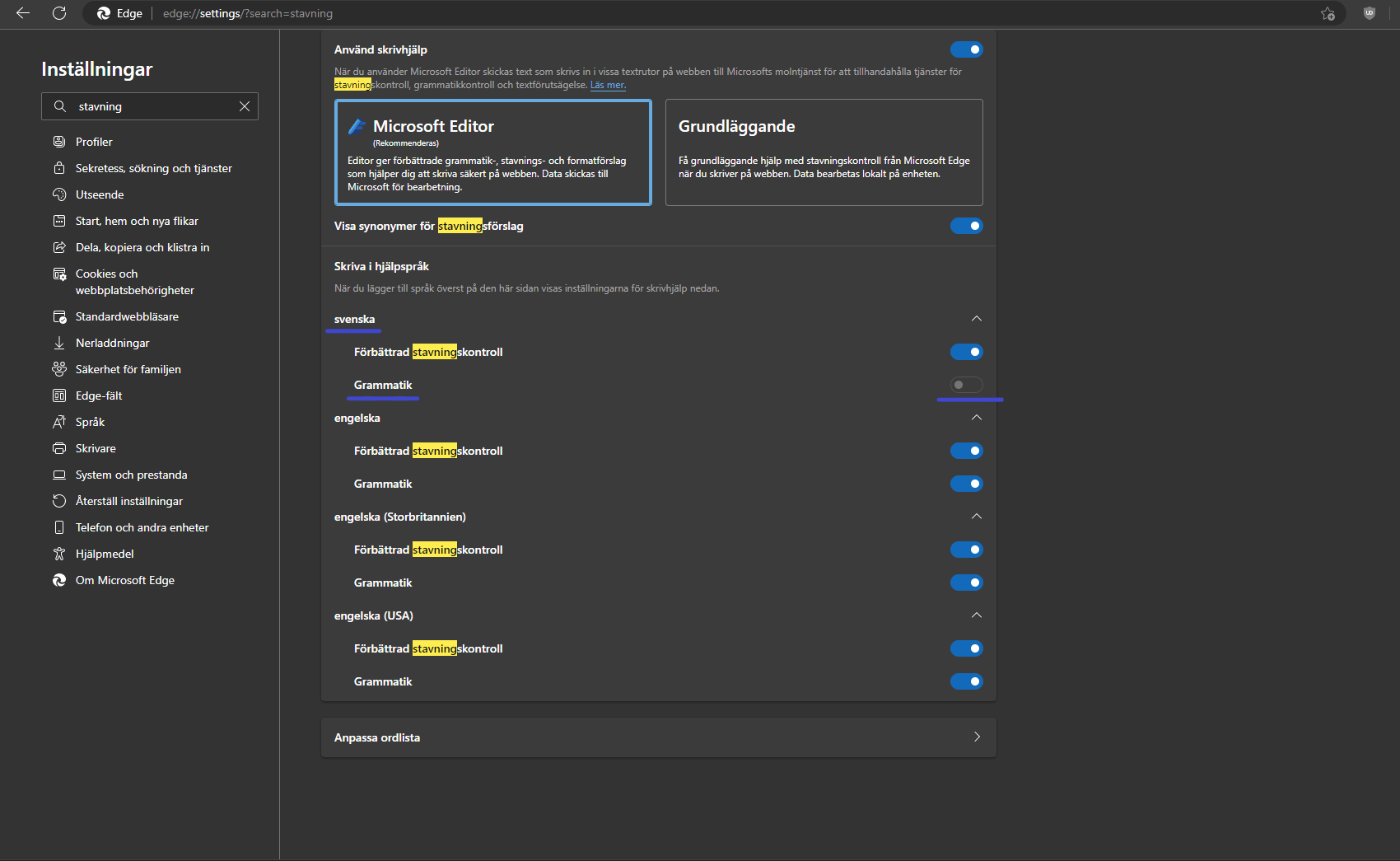Collapse the engelska (Storbritannien) section chevron
Viewport: 1400px width, 861px height.
(x=977, y=517)
